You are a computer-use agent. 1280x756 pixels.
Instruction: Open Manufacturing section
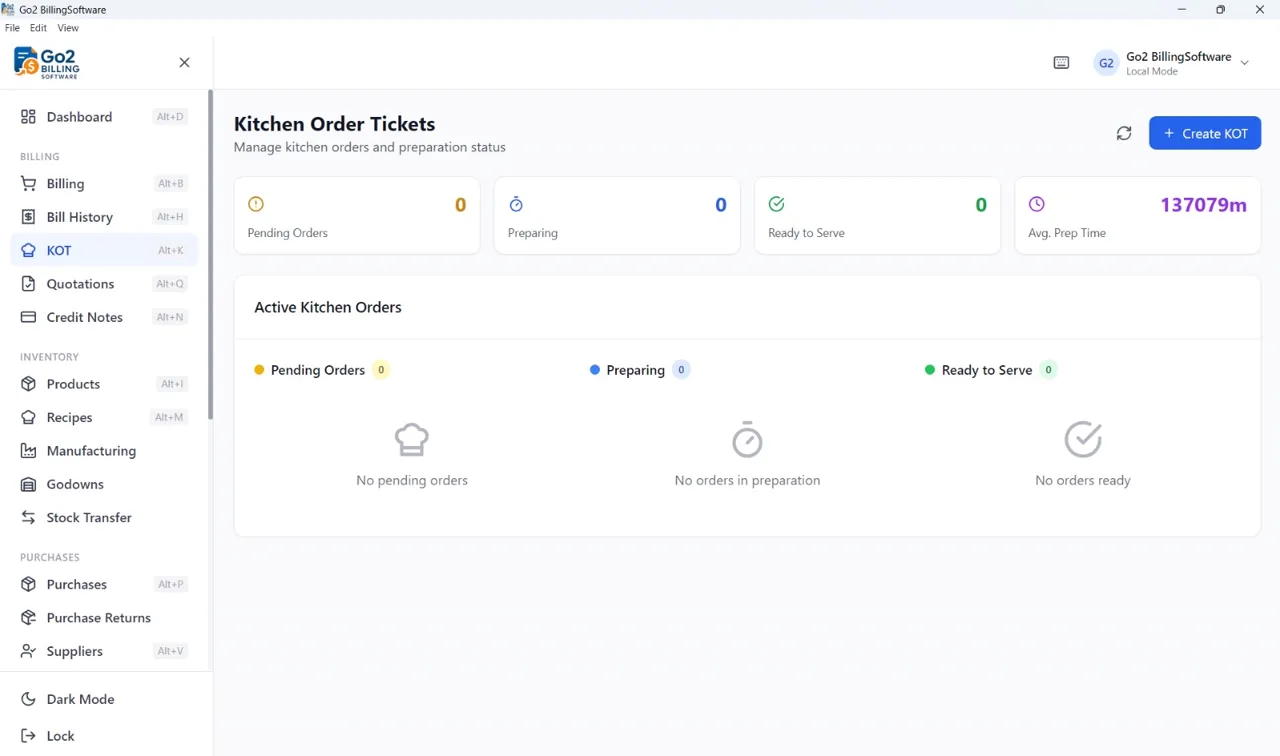click(104, 451)
